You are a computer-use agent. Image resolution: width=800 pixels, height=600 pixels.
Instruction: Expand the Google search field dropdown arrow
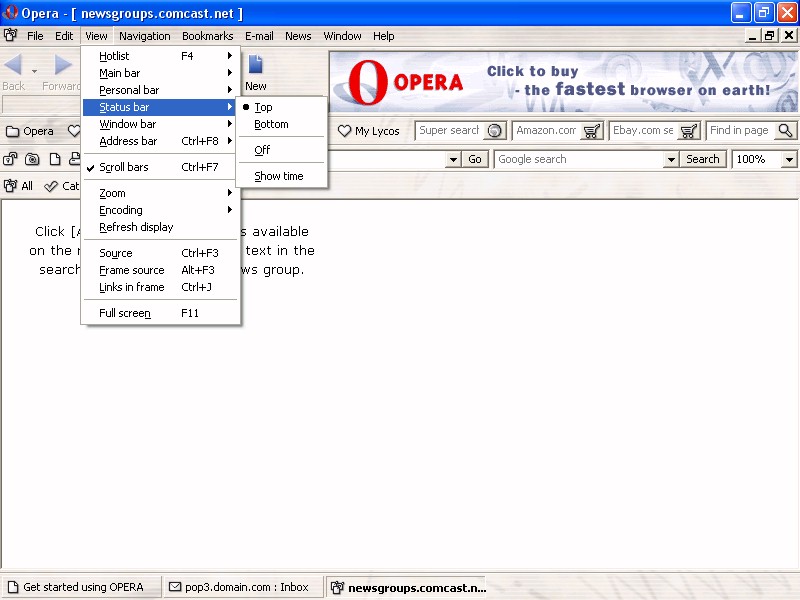point(671,160)
